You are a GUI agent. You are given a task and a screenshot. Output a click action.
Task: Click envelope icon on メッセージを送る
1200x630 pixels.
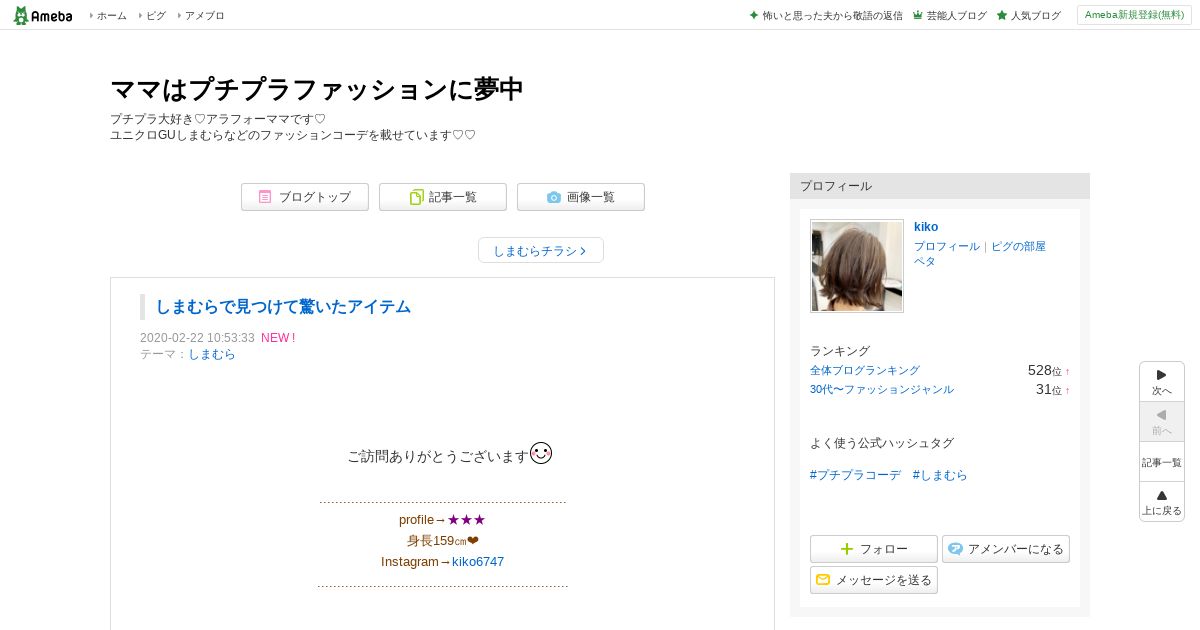(823, 580)
